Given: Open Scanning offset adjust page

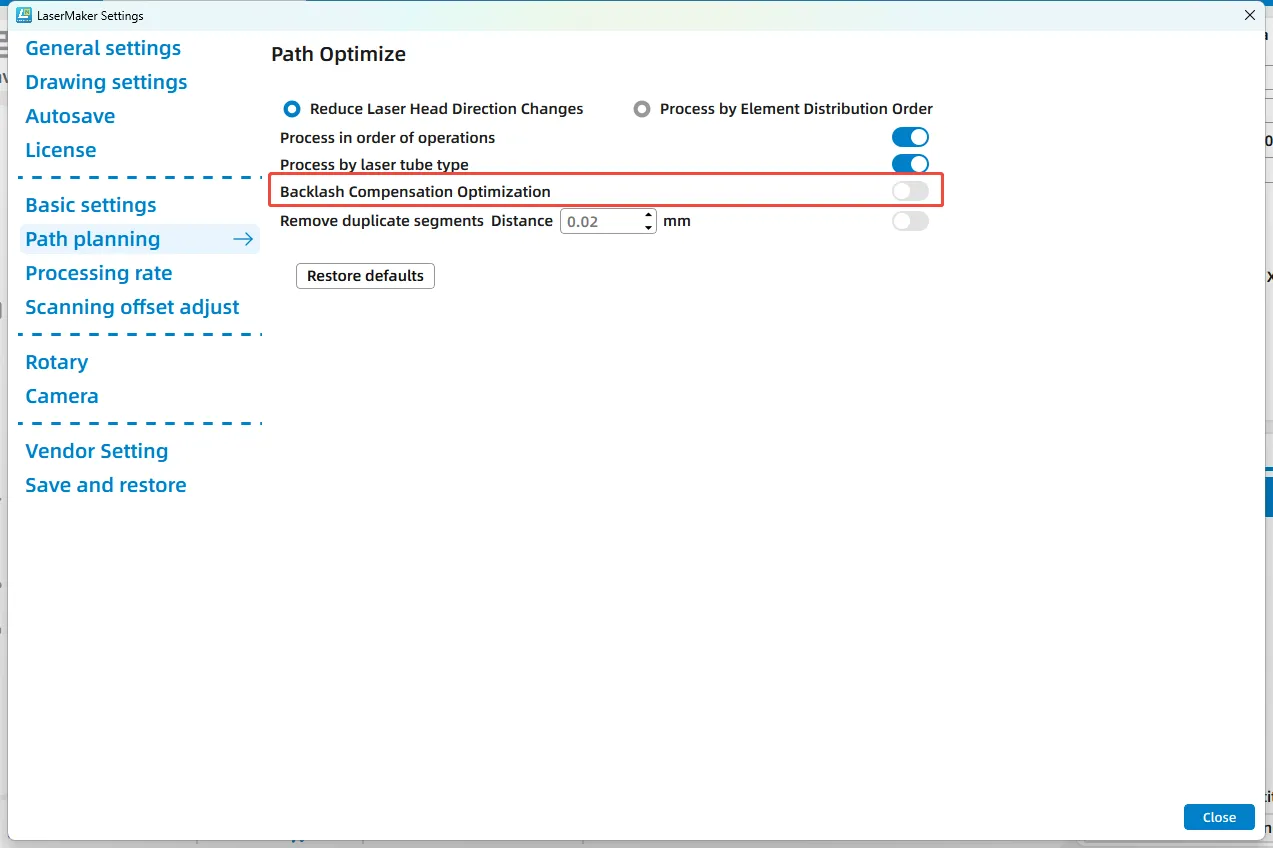Looking at the screenshot, I should click(x=132, y=307).
